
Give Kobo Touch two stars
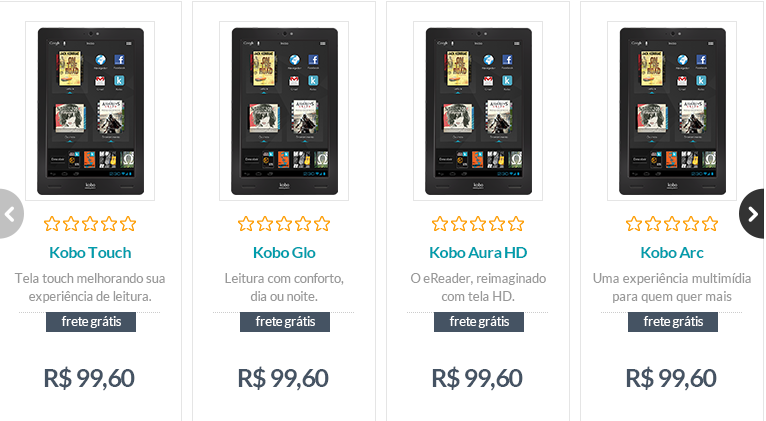tap(71, 224)
